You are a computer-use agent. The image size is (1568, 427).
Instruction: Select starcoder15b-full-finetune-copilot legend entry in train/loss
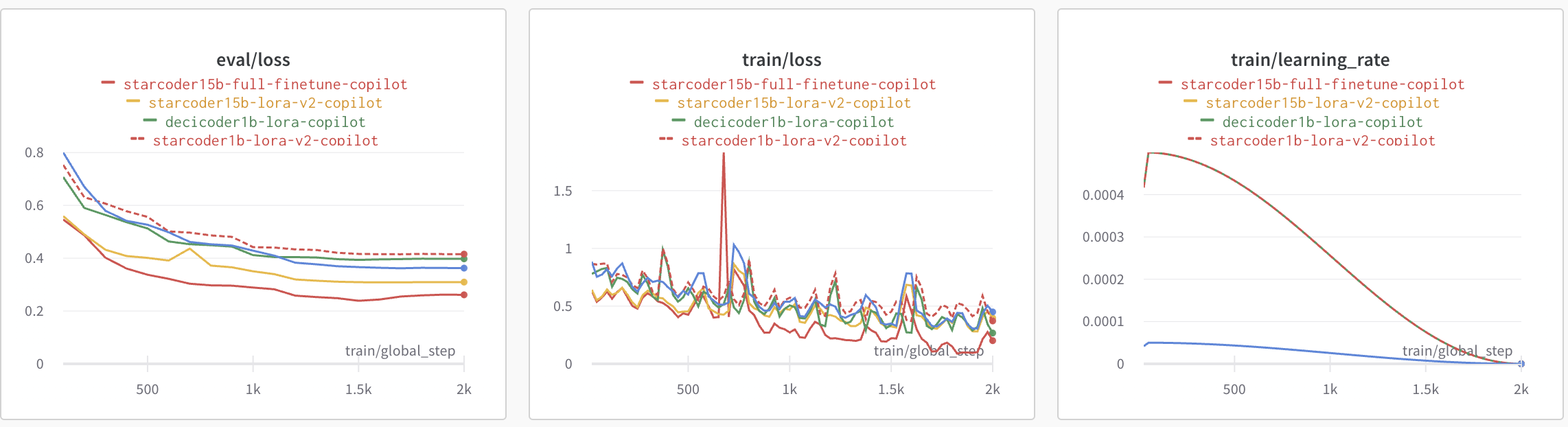point(794,84)
